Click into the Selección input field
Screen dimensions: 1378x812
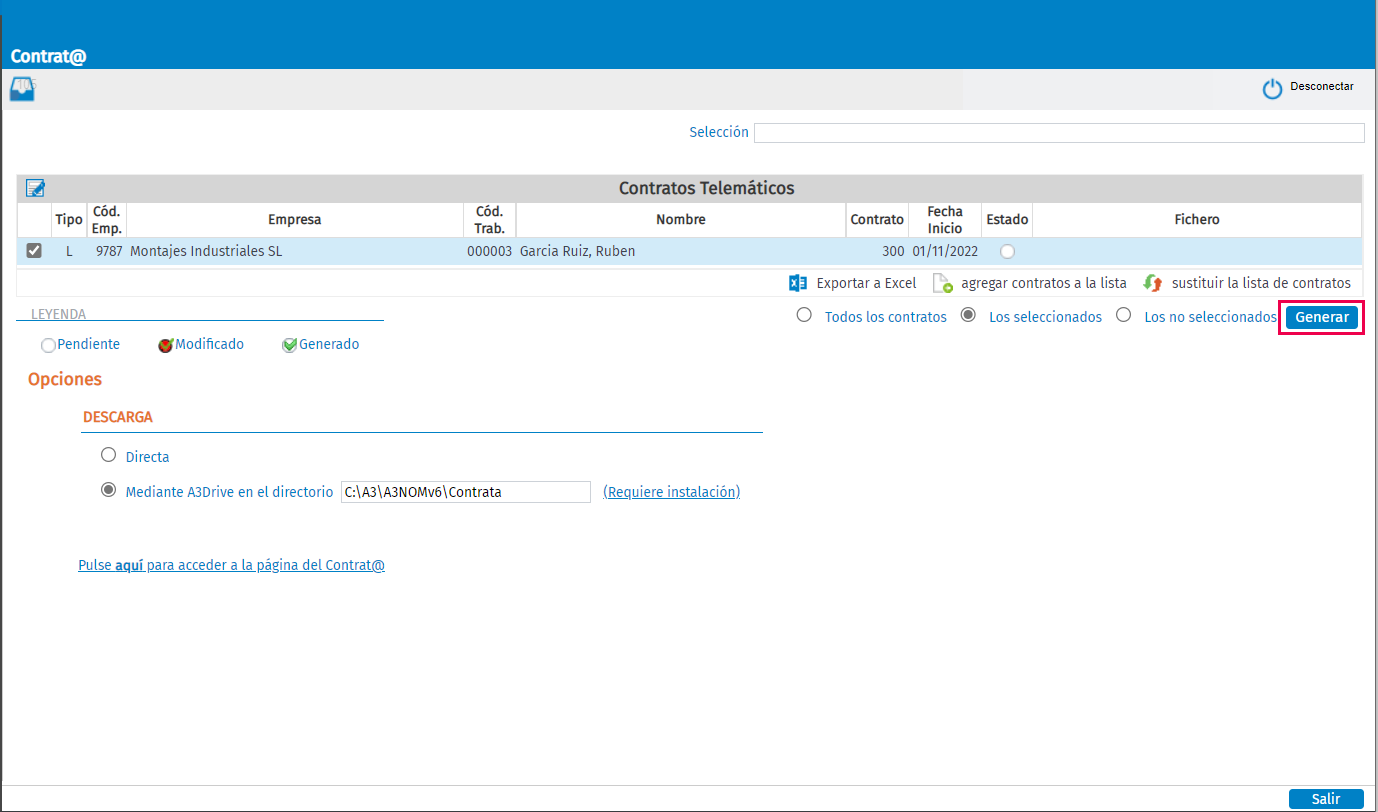[x=1059, y=133]
